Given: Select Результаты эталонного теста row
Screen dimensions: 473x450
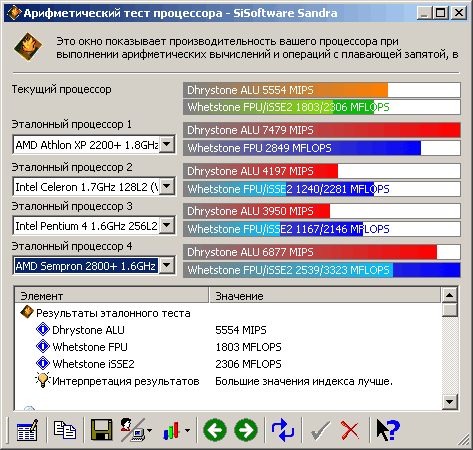Looking at the screenshot, I should point(228,313).
